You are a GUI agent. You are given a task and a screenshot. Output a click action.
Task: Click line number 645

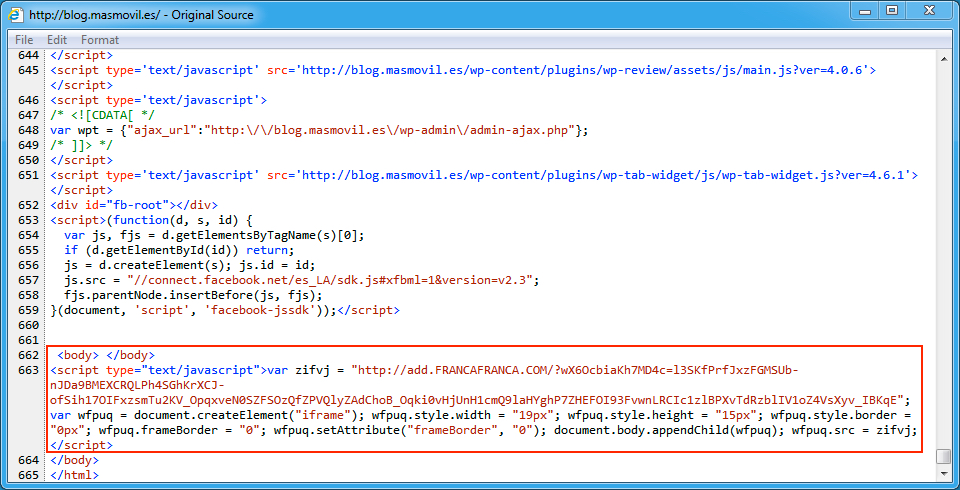tap(28, 70)
